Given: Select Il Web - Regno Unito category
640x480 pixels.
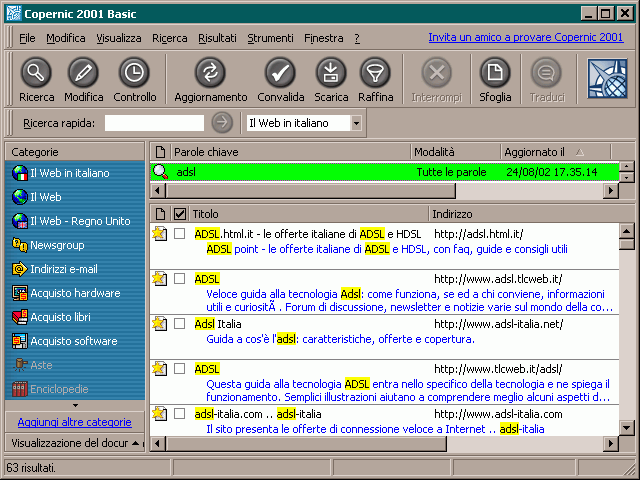Looking at the screenshot, I should pos(71,221).
